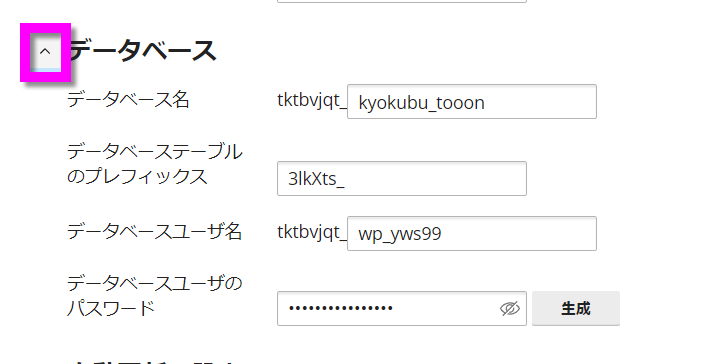The height and width of the screenshot is (364, 710).
Task: Click the password dots inside the password field
Action: (341, 308)
